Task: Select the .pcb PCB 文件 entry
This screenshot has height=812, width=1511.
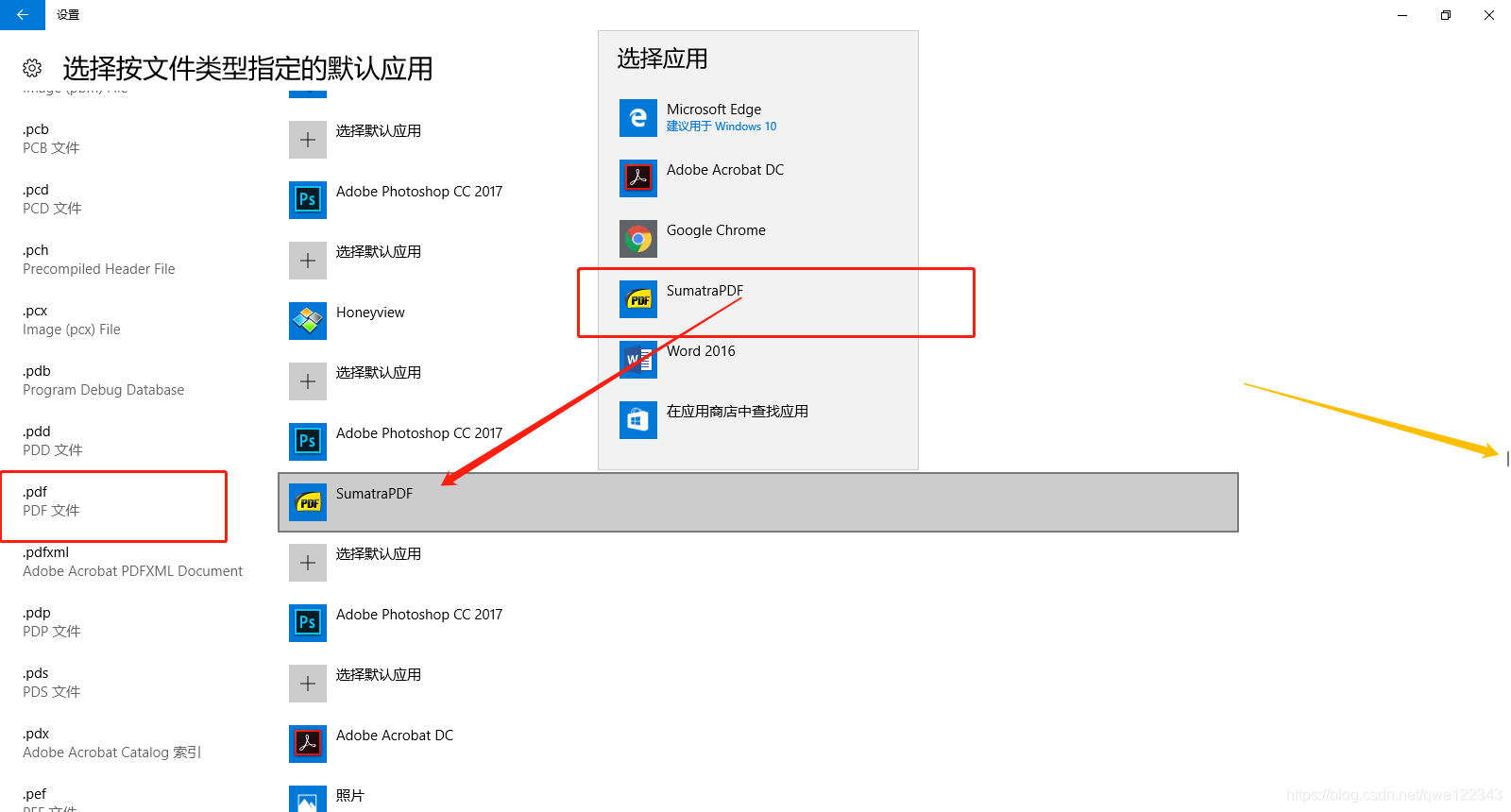Action: 51,139
